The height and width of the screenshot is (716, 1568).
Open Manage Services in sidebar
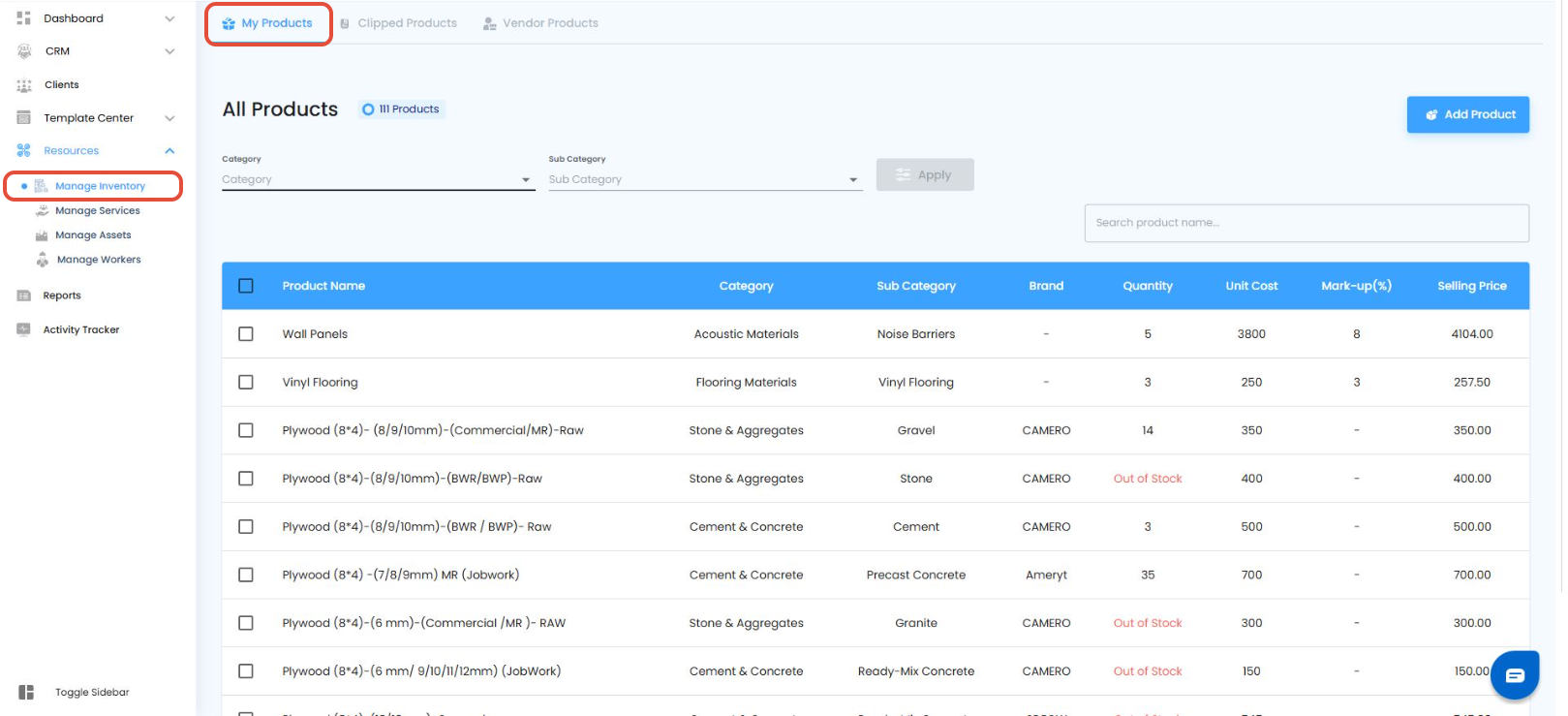tap(97, 210)
